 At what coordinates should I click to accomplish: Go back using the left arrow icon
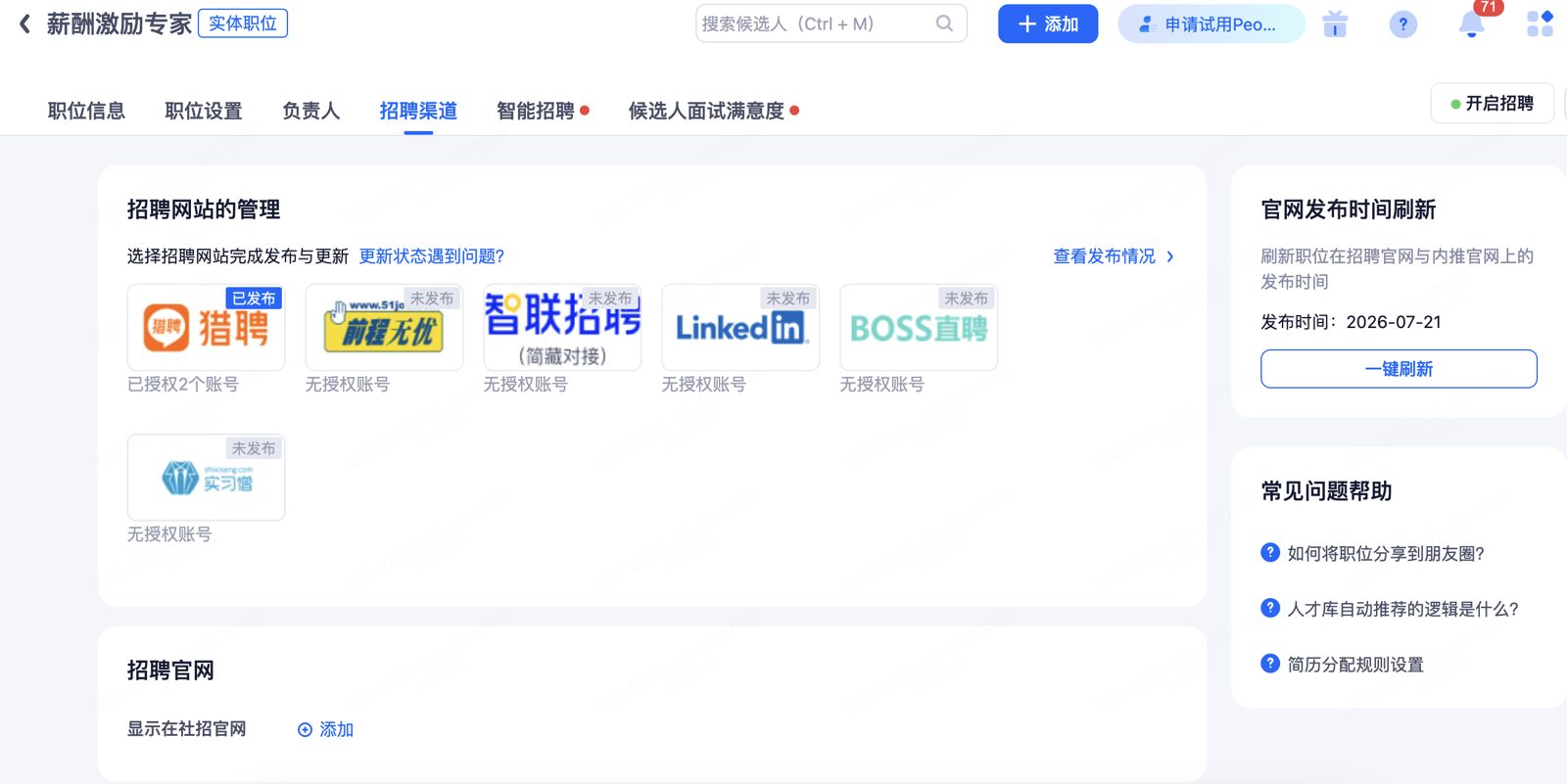pyautogui.click(x=25, y=23)
